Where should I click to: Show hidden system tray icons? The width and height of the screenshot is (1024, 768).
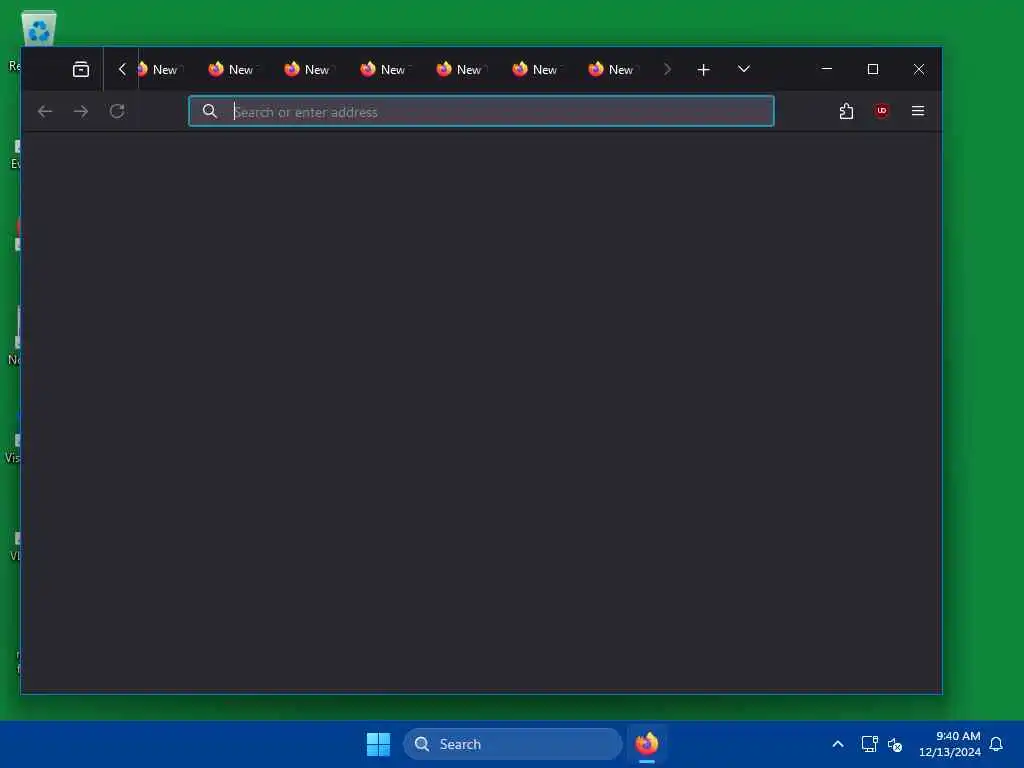click(x=838, y=744)
